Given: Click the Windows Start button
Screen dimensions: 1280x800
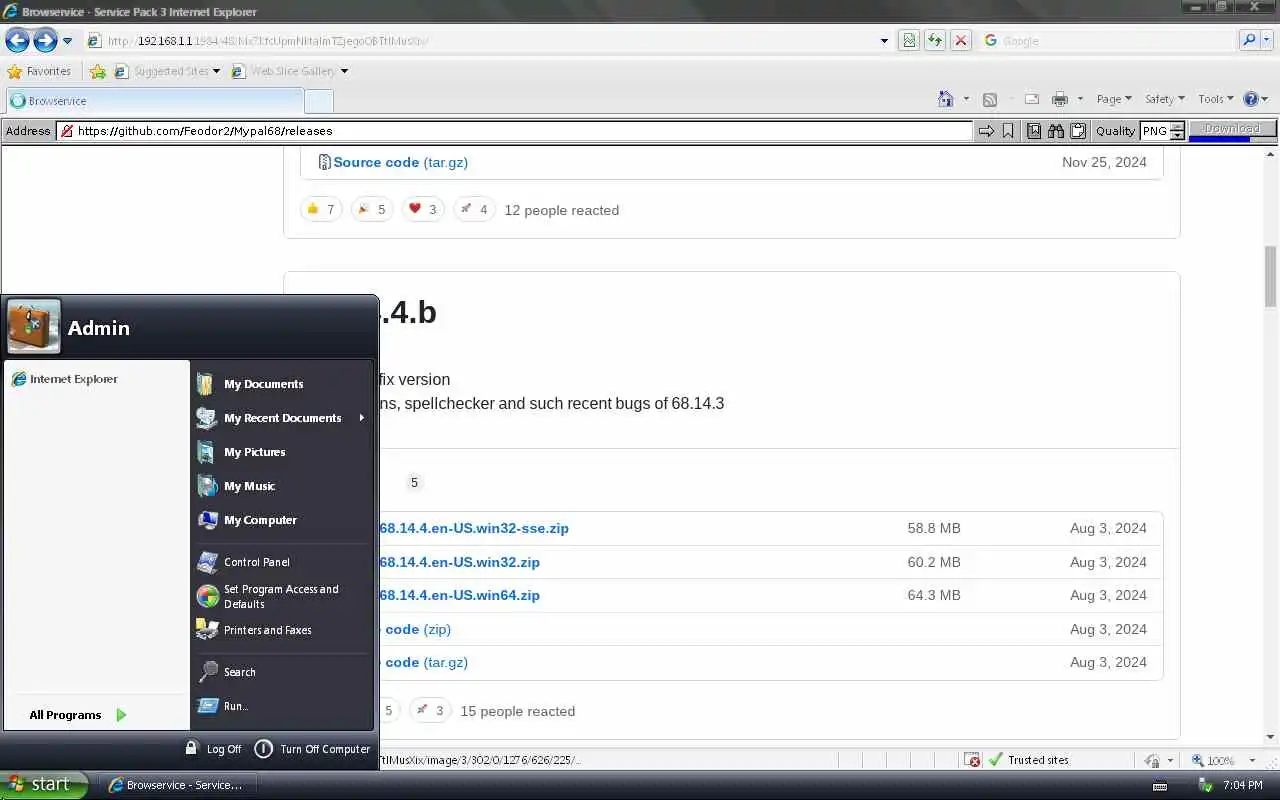Looking at the screenshot, I should coord(43,785).
